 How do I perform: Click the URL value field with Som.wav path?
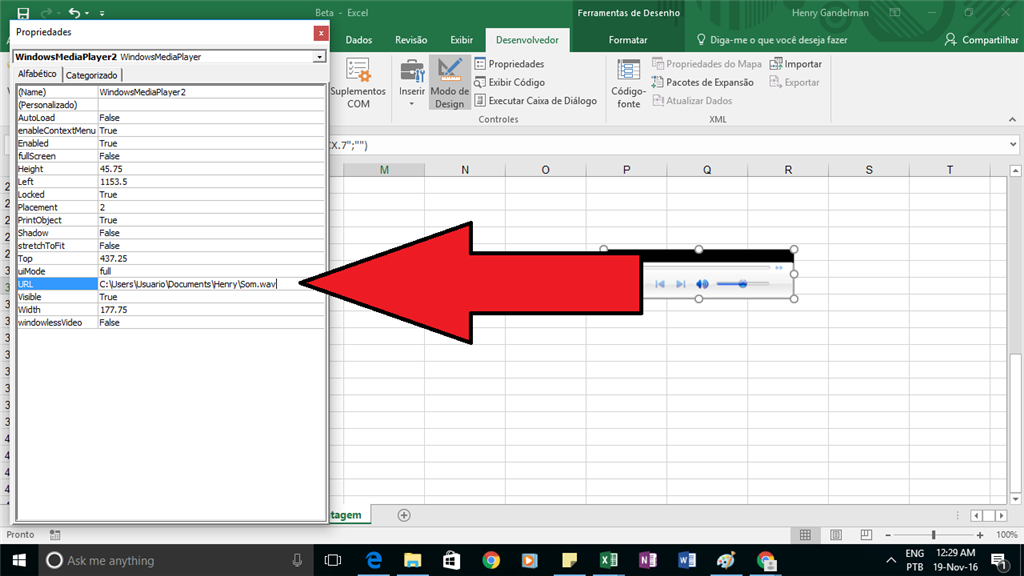click(x=210, y=284)
